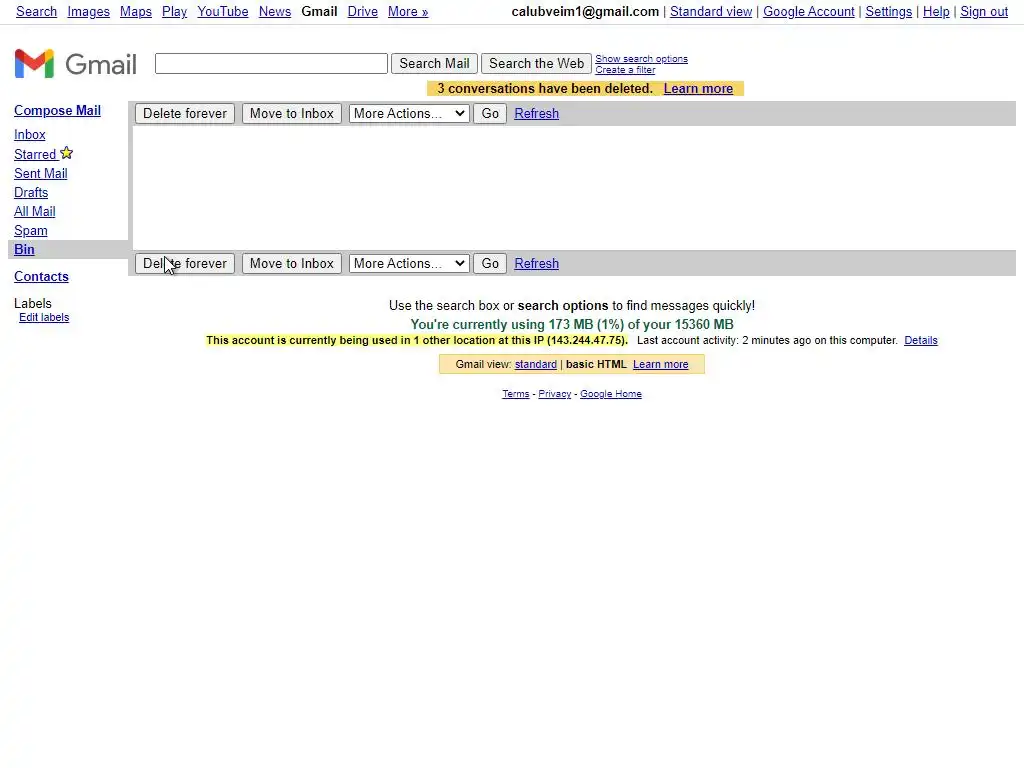Viewport: 1024px width, 768px height.
Task: Open Search in the top Google bar
Action: [37, 12]
